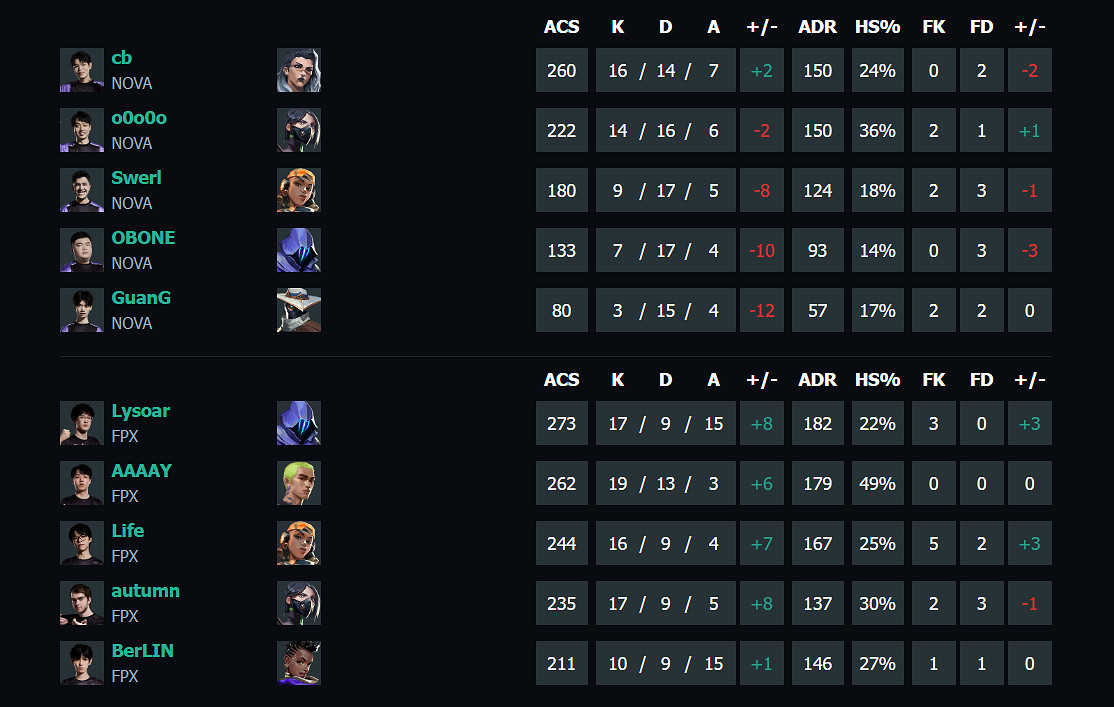Click Life's Raze agent icon

click(x=298, y=543)
